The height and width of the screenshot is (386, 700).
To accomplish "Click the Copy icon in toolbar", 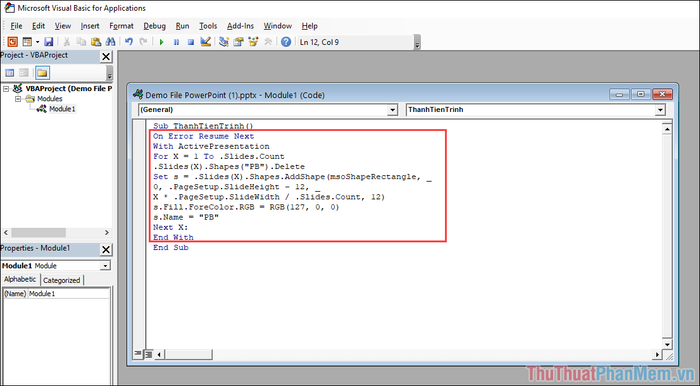I will (81, 42).
